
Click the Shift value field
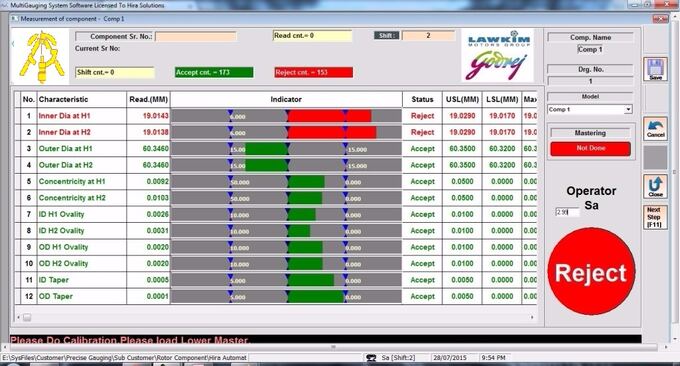(428, 36)
